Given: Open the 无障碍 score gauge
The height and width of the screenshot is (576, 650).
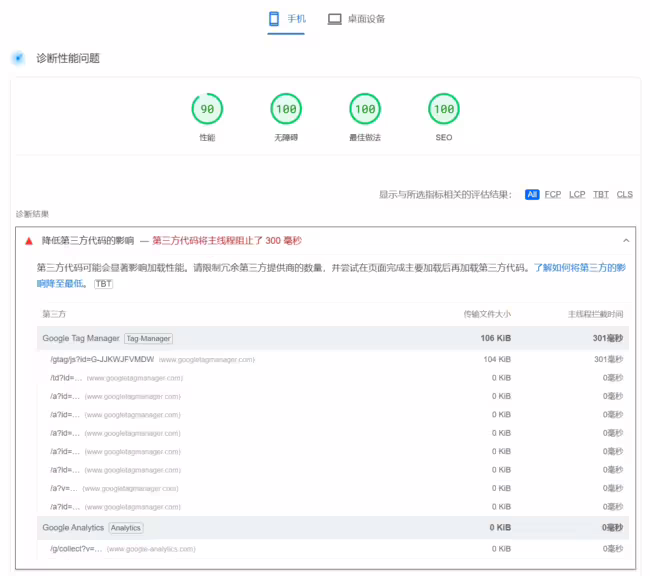Looking at the screenshot, I should pos(286,109).
